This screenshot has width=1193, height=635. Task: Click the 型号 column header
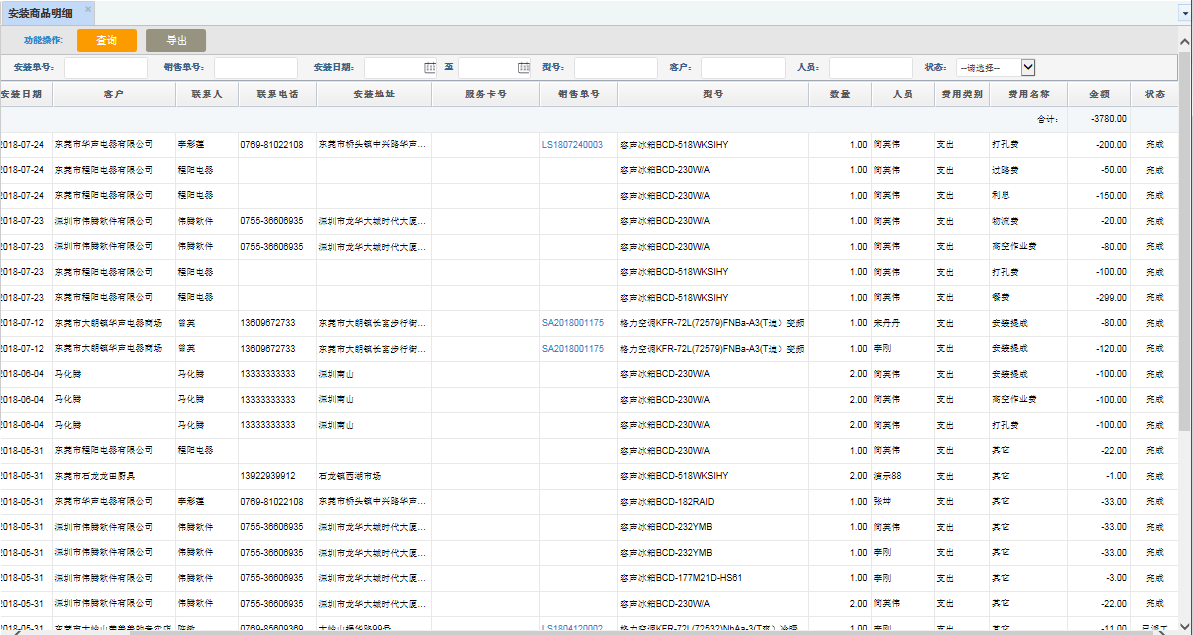click(x=713, y=94)
